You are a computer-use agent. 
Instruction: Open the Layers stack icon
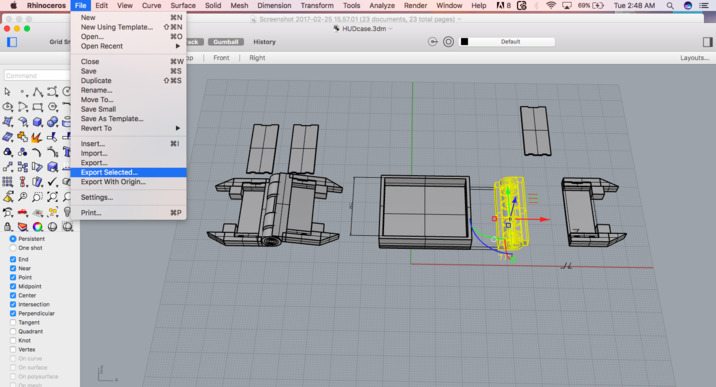click(23, 226)
